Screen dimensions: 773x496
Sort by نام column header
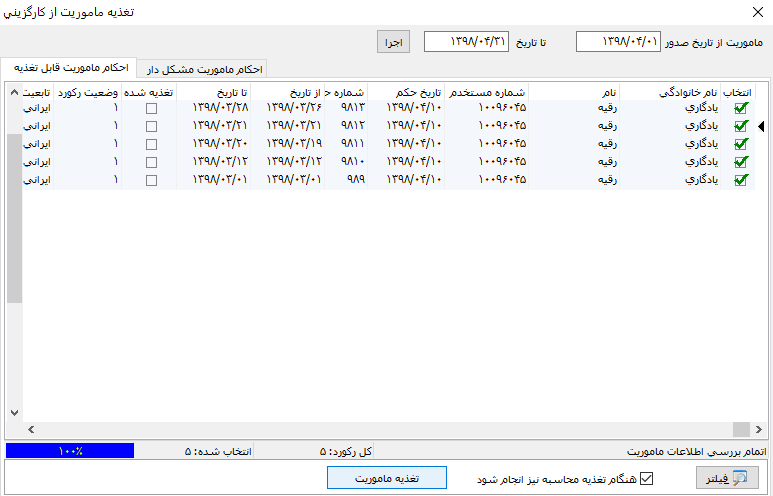click(574, 92)
